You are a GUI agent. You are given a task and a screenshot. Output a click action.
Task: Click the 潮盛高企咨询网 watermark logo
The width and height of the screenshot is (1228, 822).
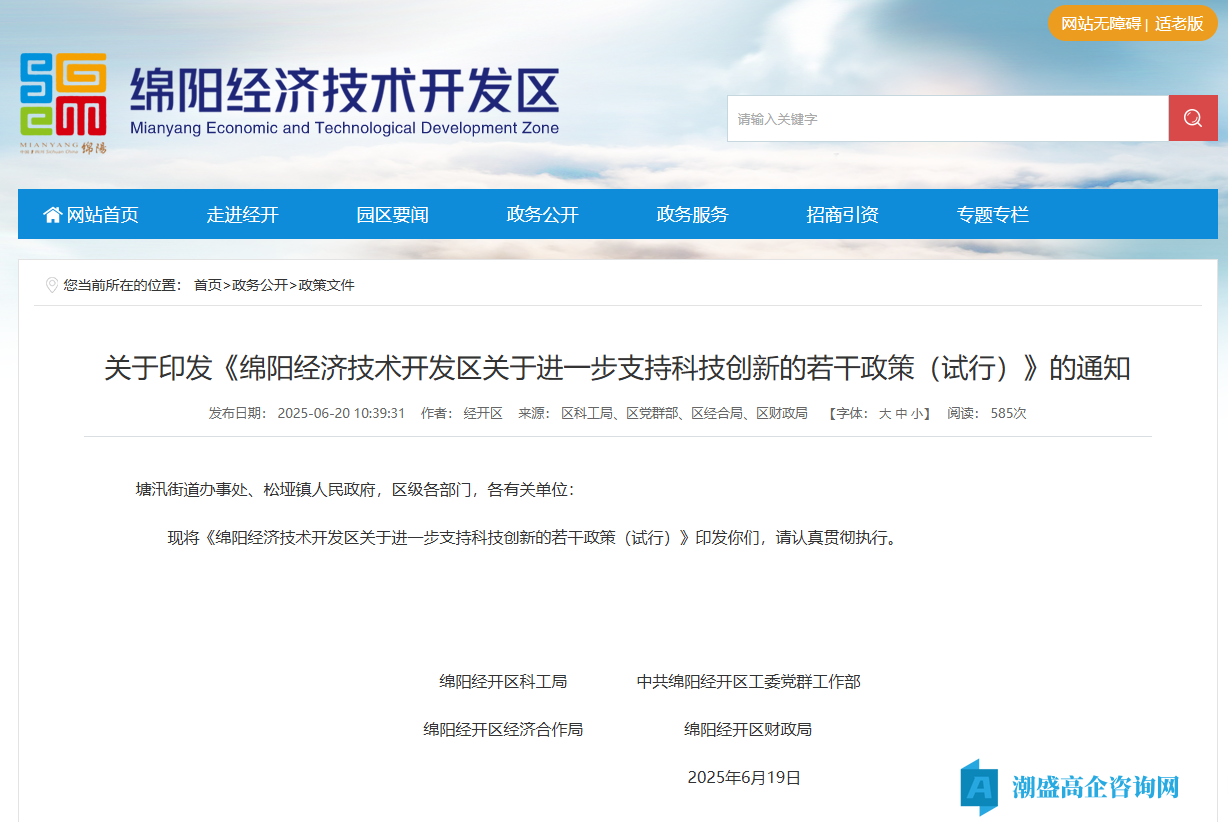[x=1070, y=786]
